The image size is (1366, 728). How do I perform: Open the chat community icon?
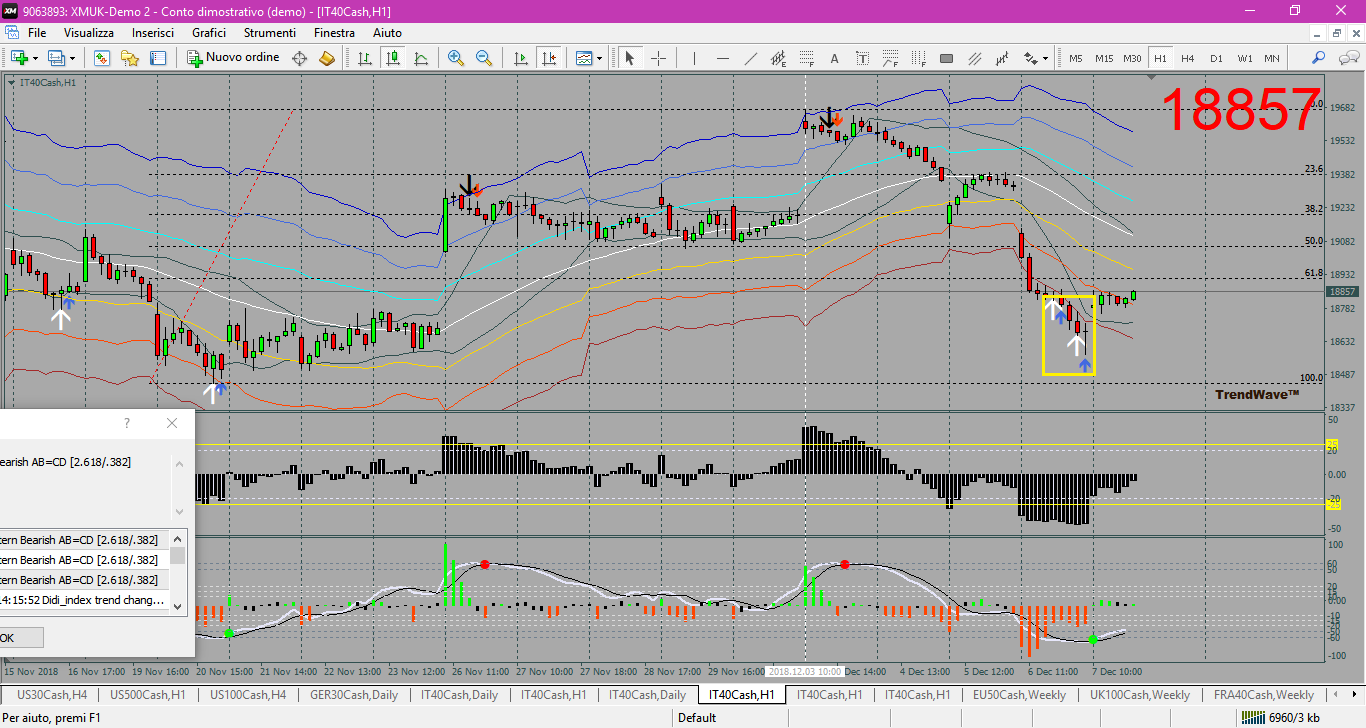[1347, 58]
